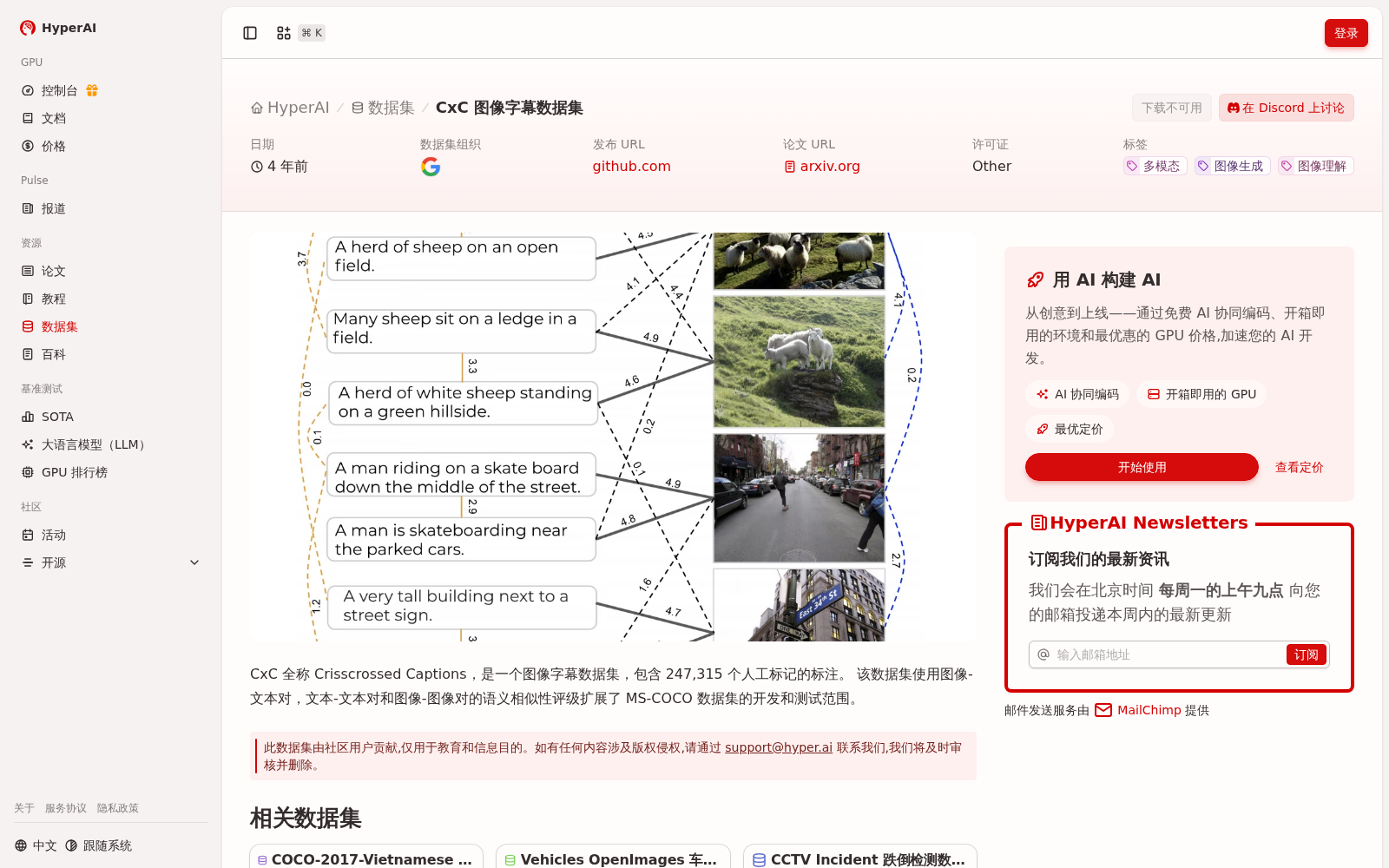Open Vehicles OpenImages related dataset card
The height and width of the screenshot is (868, 1389).
(613, 856)
